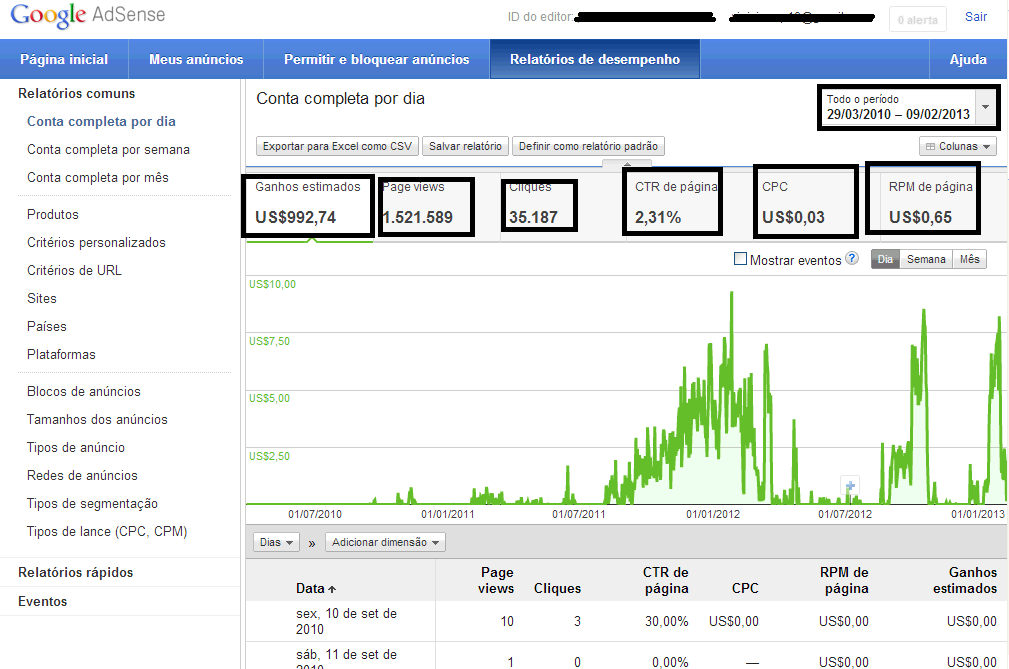
Task: Open the help icon beside Mostrar eventos
Action: (852, 259)
